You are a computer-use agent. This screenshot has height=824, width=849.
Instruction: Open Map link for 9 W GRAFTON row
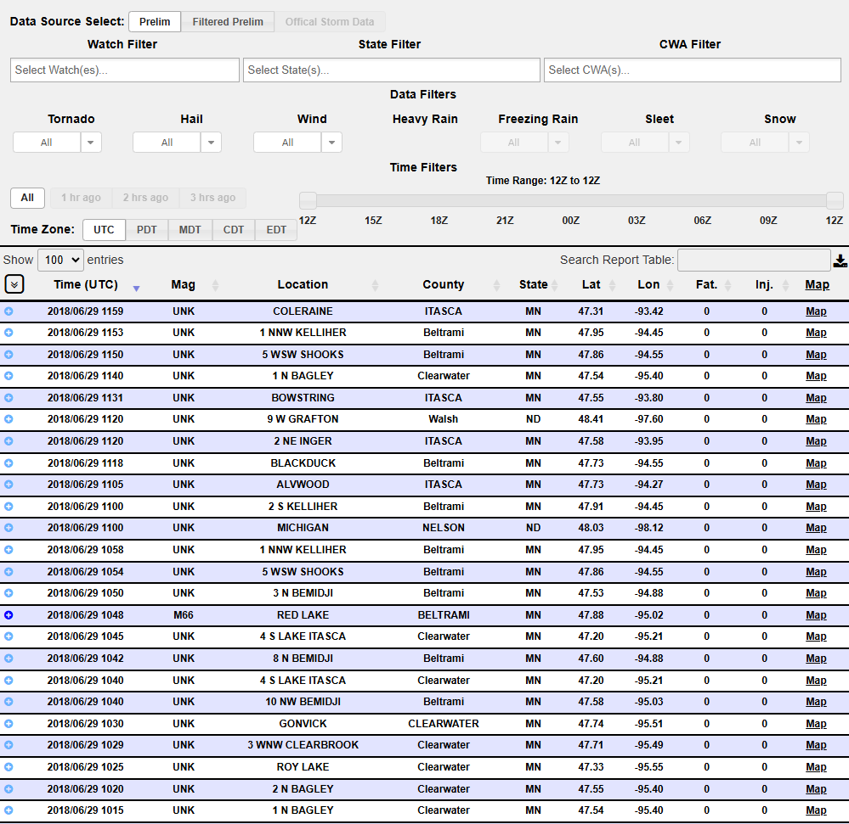[816, 419]
